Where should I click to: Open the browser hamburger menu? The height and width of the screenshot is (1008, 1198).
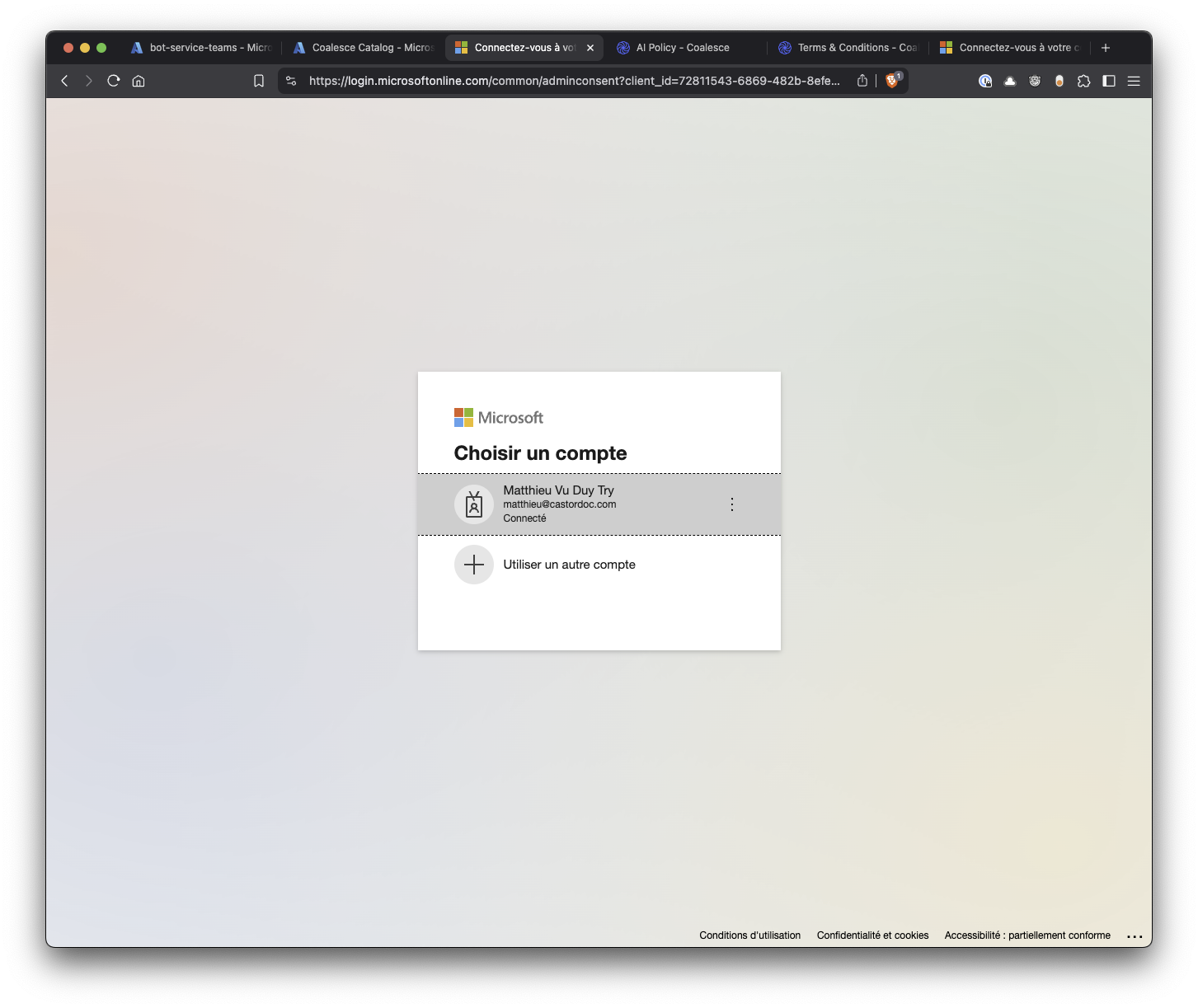point(1134,81)
